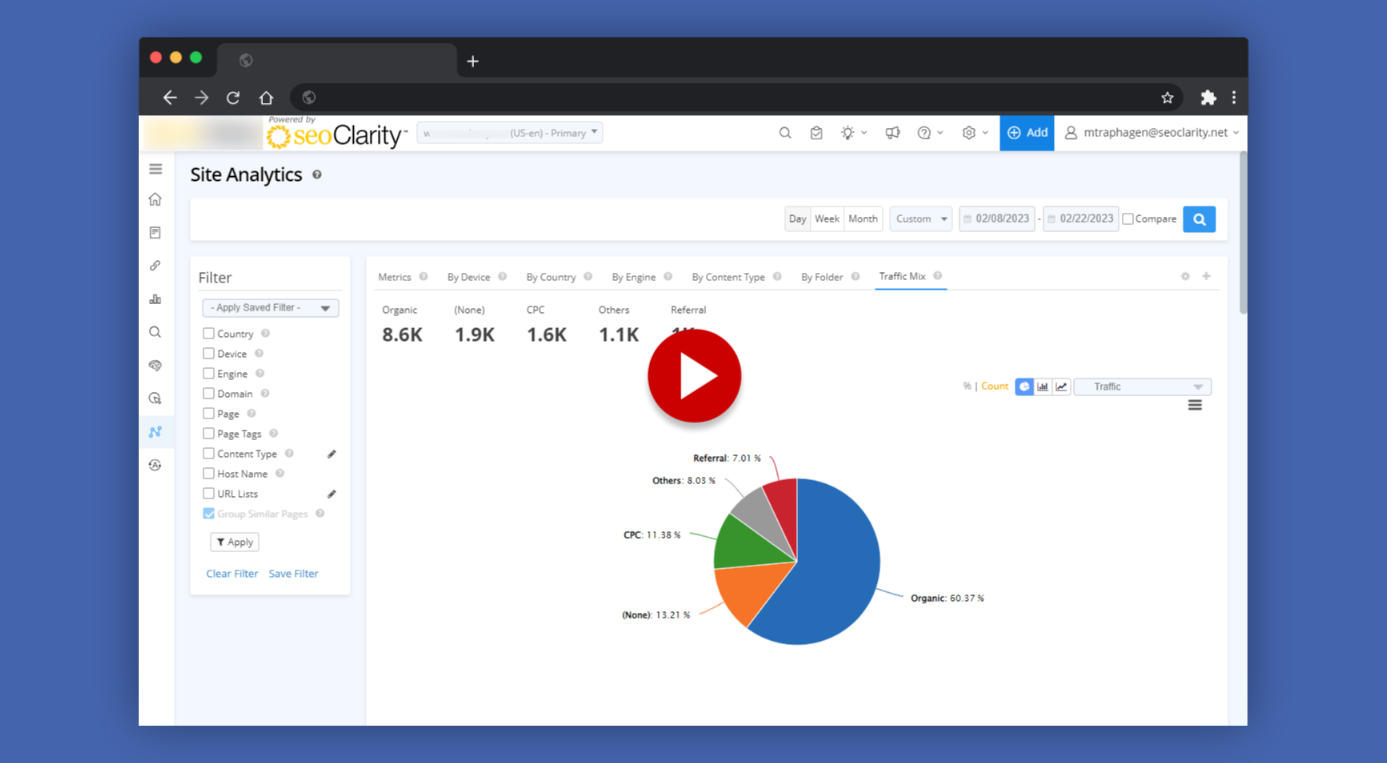Switch to the By Device tab
This screenshot has width=1387, height=763.
(x=469, y=277)
